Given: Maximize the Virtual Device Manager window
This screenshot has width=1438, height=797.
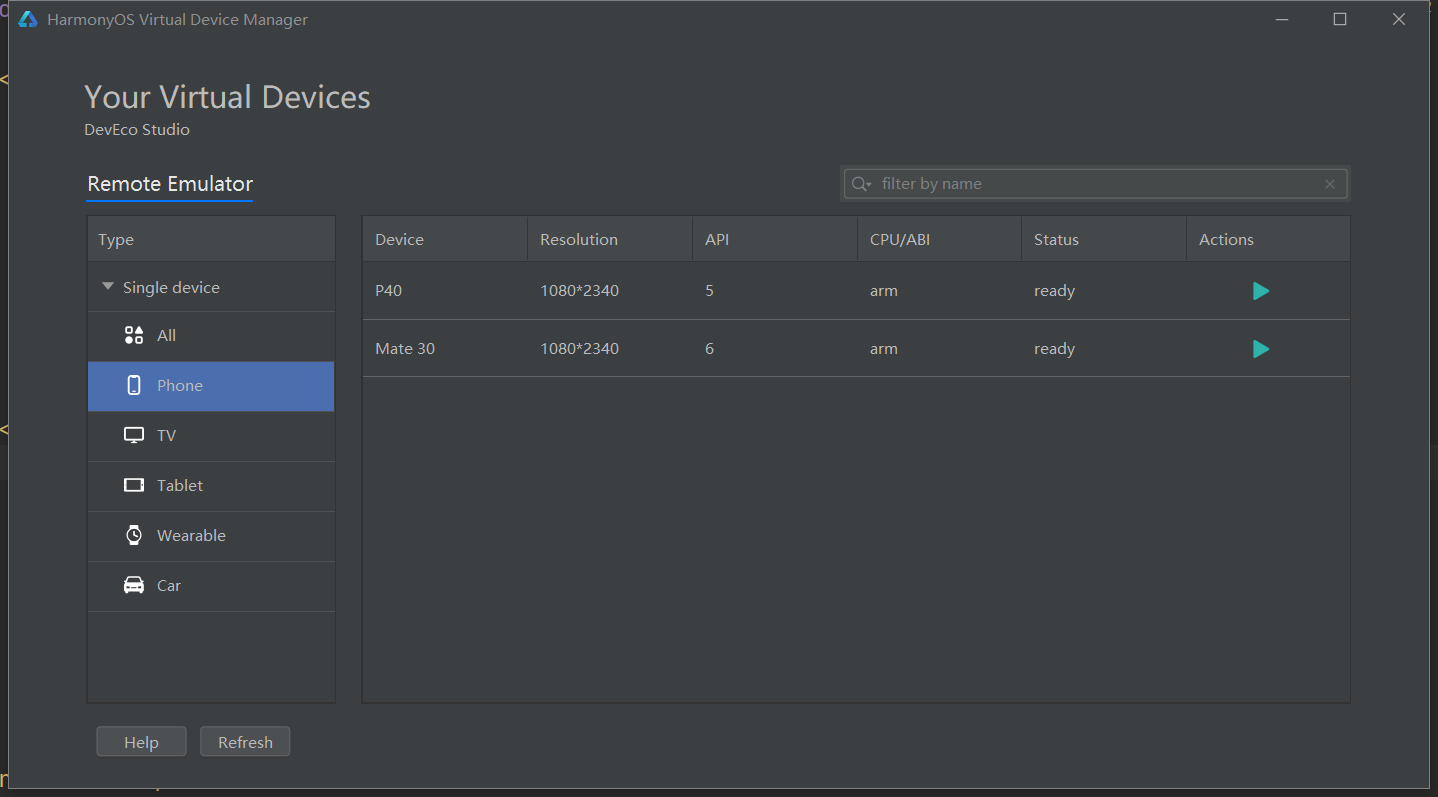Looking at the screenshot, I should (x=1340, y=20).
